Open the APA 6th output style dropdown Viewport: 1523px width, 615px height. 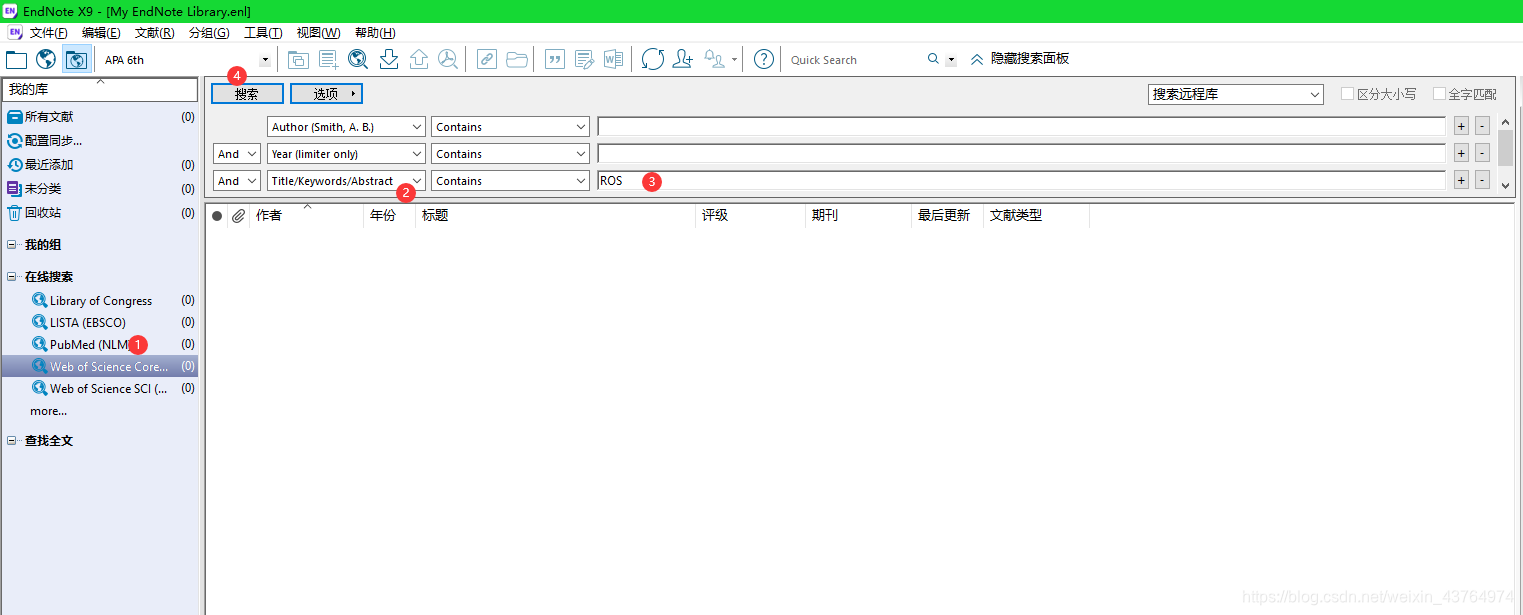(x=265, y=60)
